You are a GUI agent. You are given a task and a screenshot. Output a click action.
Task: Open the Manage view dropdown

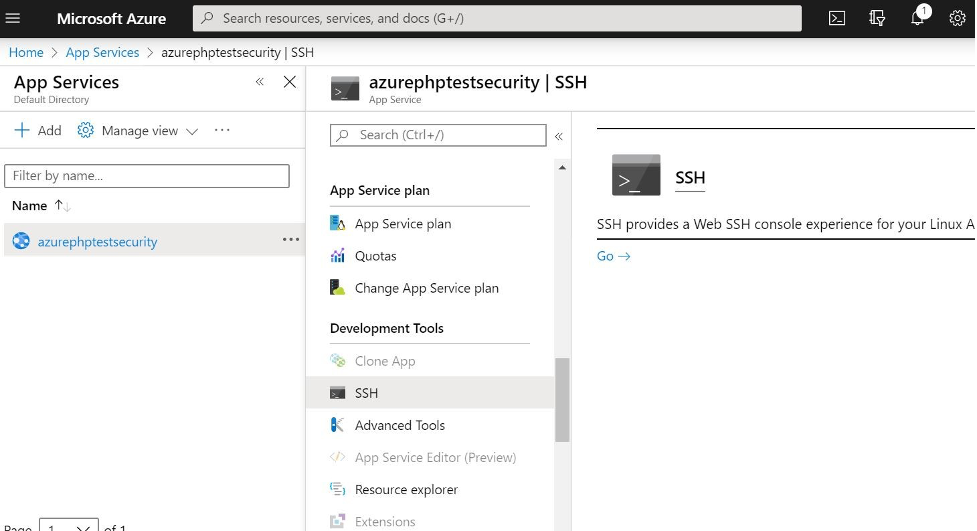(138, 130)
